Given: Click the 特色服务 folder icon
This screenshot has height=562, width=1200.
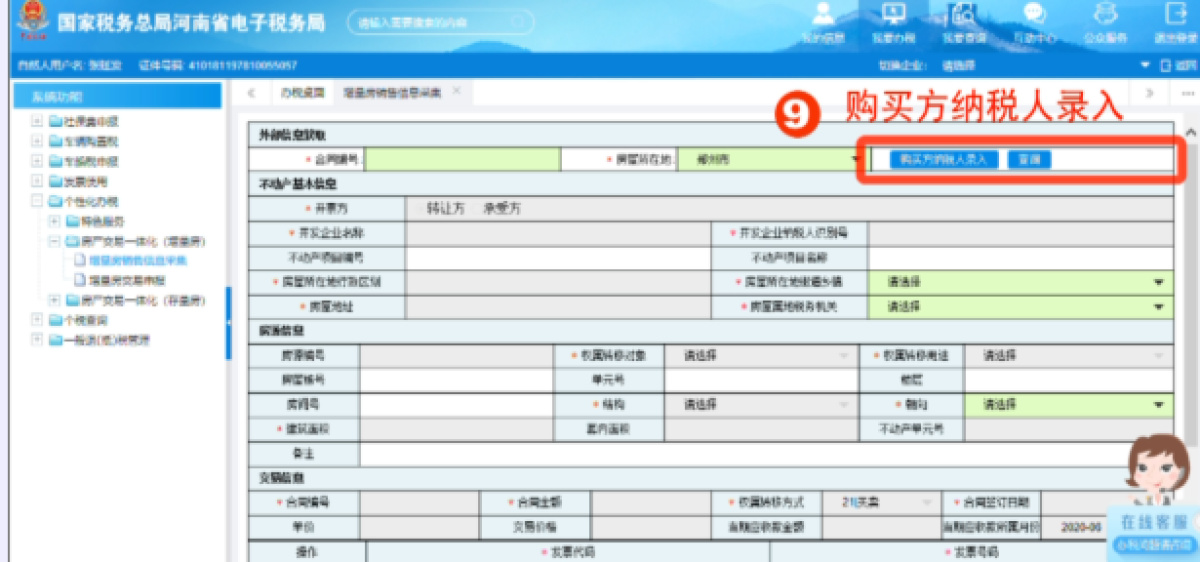Looking at the screenshot, I should [72, 221].
